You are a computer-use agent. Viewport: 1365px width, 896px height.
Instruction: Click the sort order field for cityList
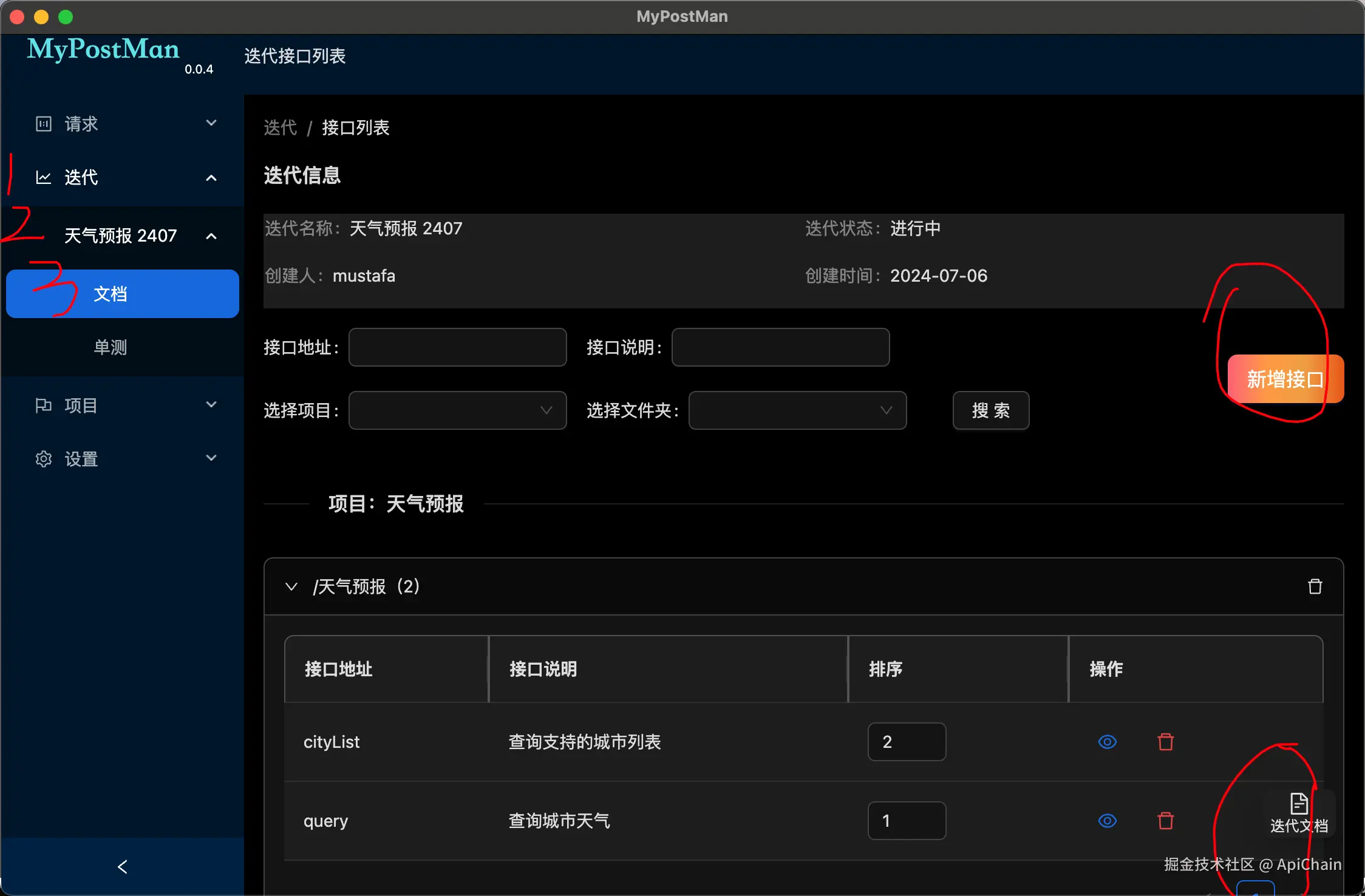pyautogui.click(x=906, y=742)
